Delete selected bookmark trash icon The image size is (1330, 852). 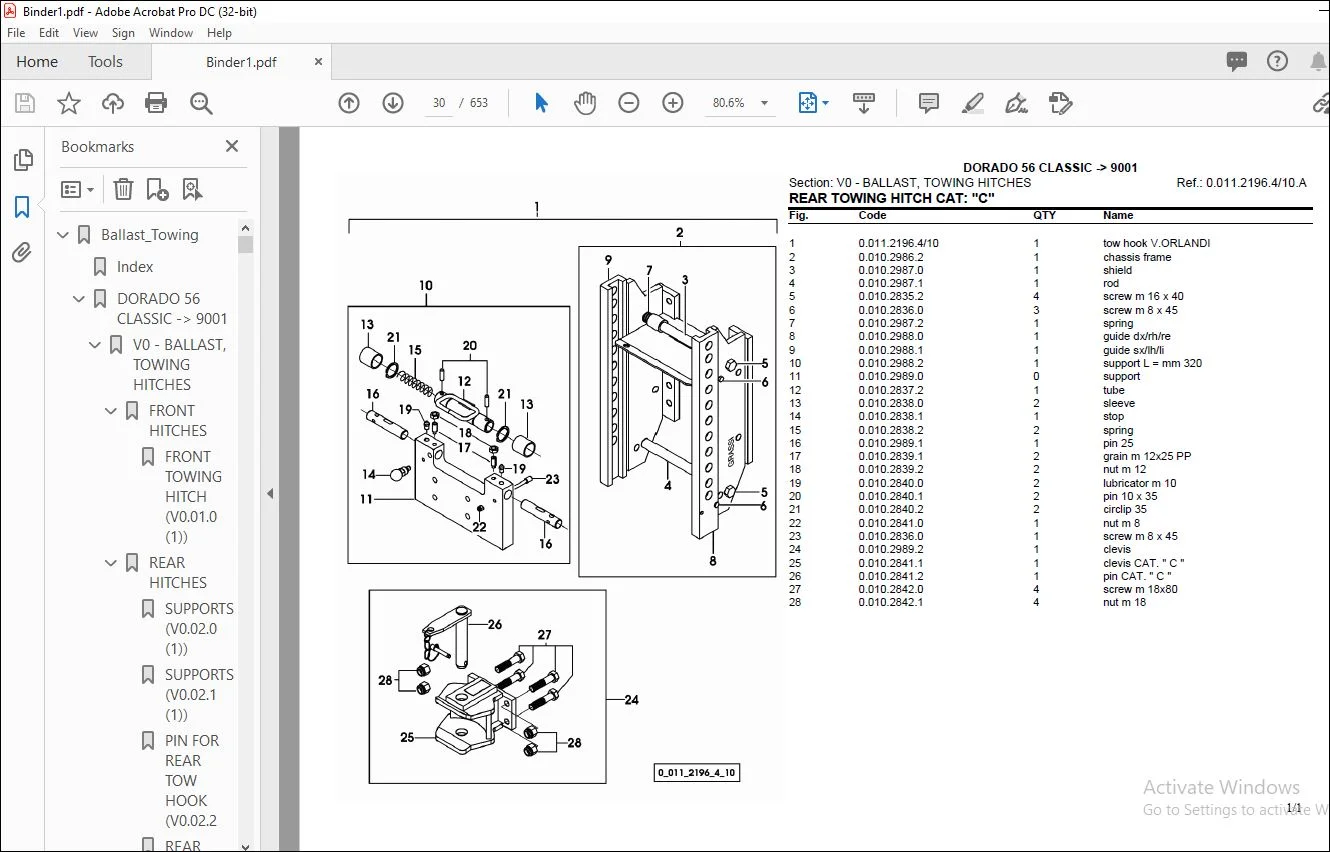pyautogui.click(x=123, y=189)
